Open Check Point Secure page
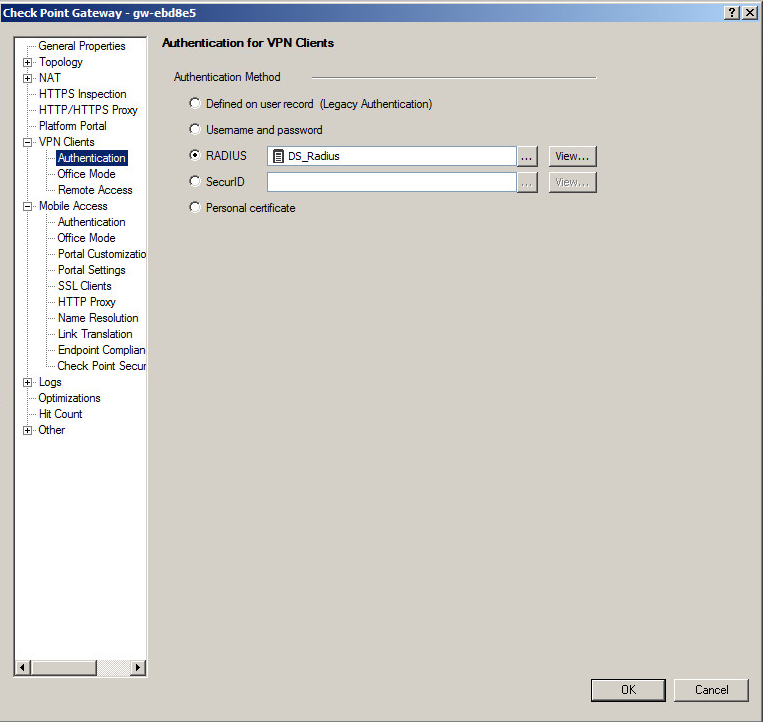 pyautogui.click(x=101, y=366)
